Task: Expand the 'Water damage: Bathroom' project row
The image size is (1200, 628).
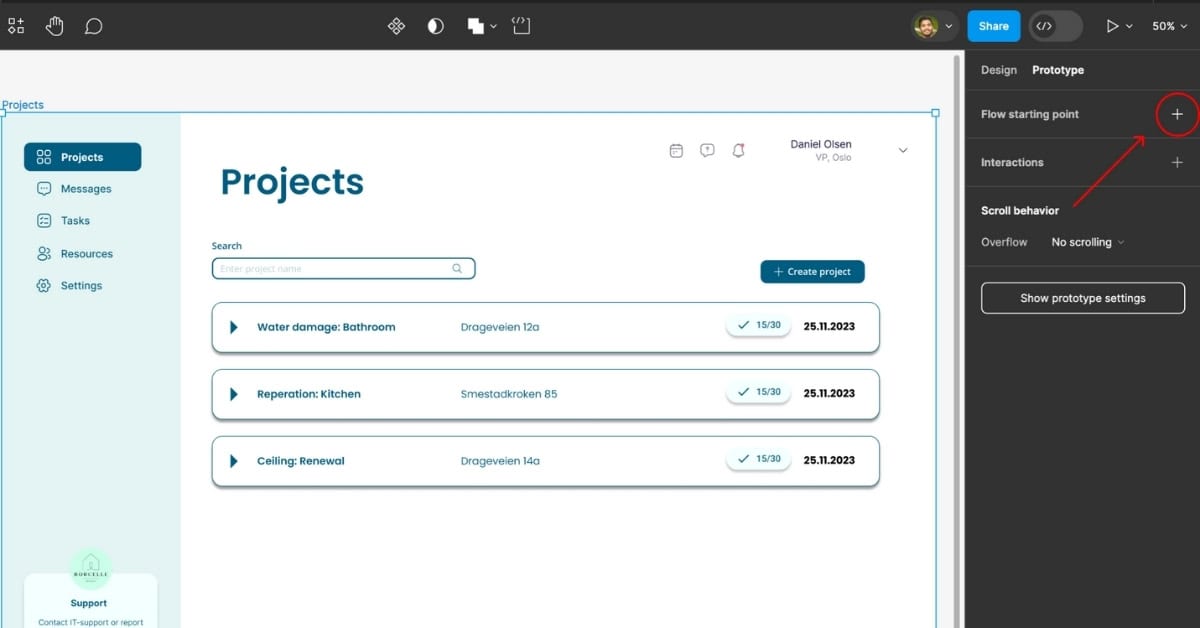Action: (x=232, y=327)
